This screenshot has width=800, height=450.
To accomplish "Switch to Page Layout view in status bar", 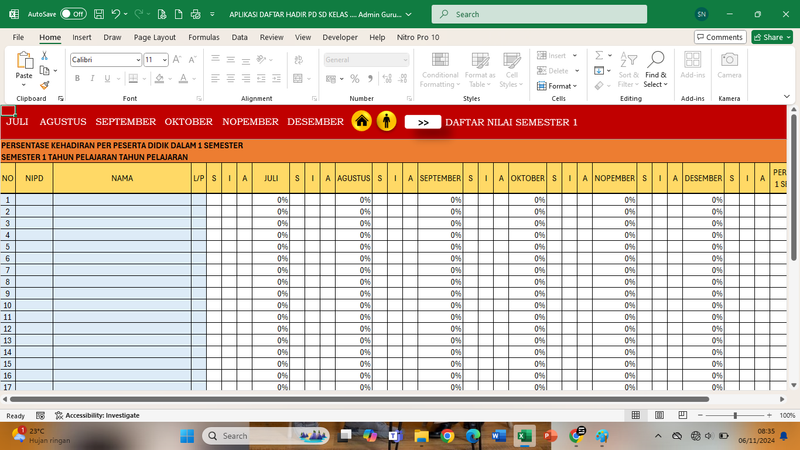I will tap(659, 415).
